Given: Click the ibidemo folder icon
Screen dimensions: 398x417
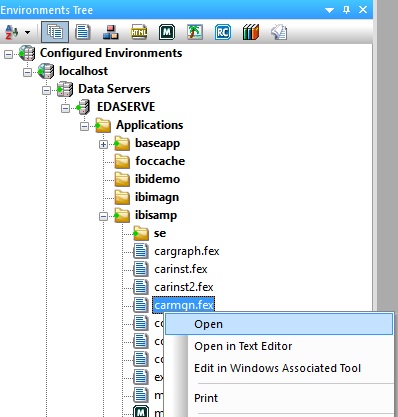Looking at the screenshot, I should click(122, 179).
